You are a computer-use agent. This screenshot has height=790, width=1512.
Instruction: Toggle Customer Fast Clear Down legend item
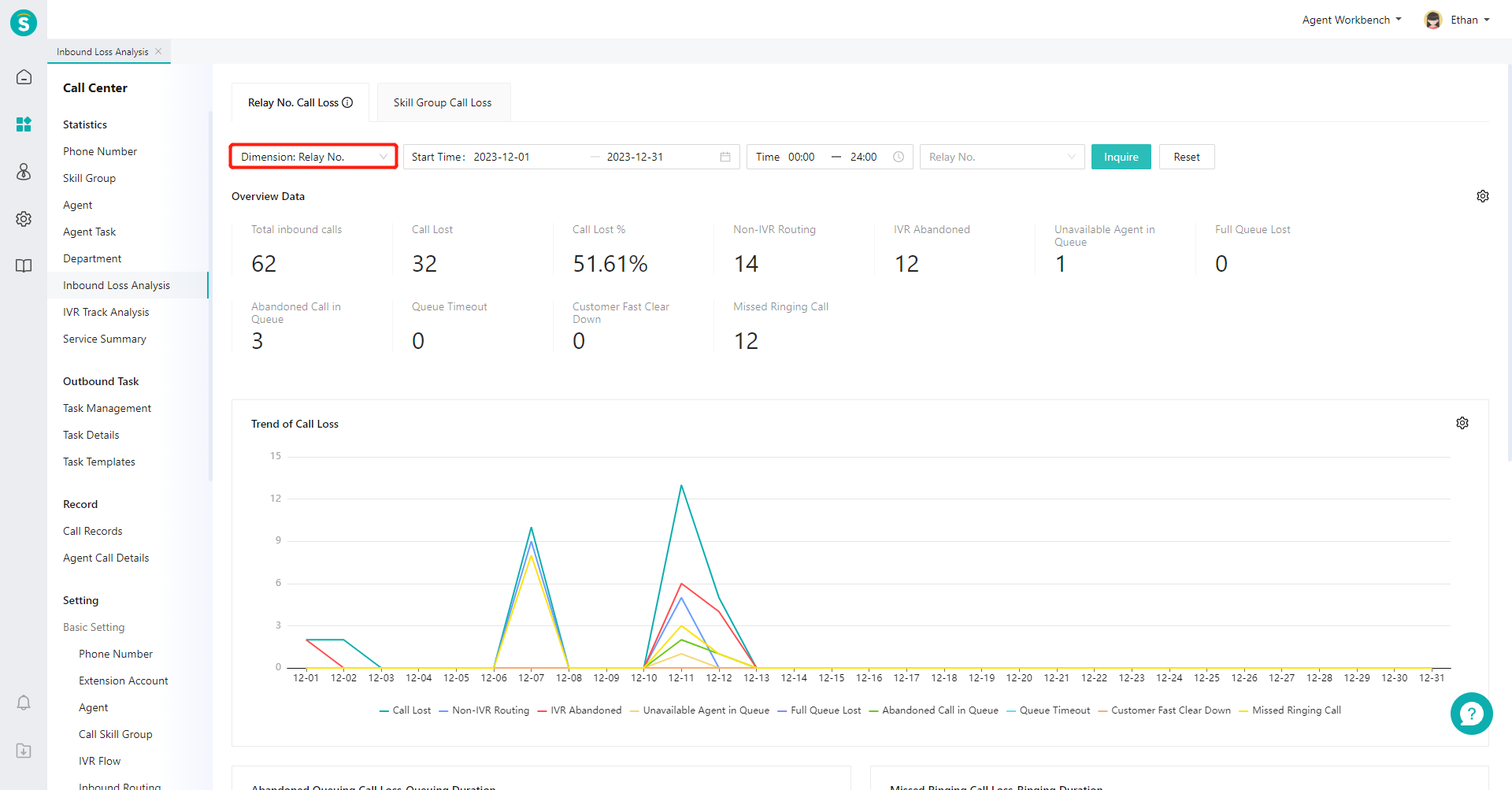[1164, 710]
